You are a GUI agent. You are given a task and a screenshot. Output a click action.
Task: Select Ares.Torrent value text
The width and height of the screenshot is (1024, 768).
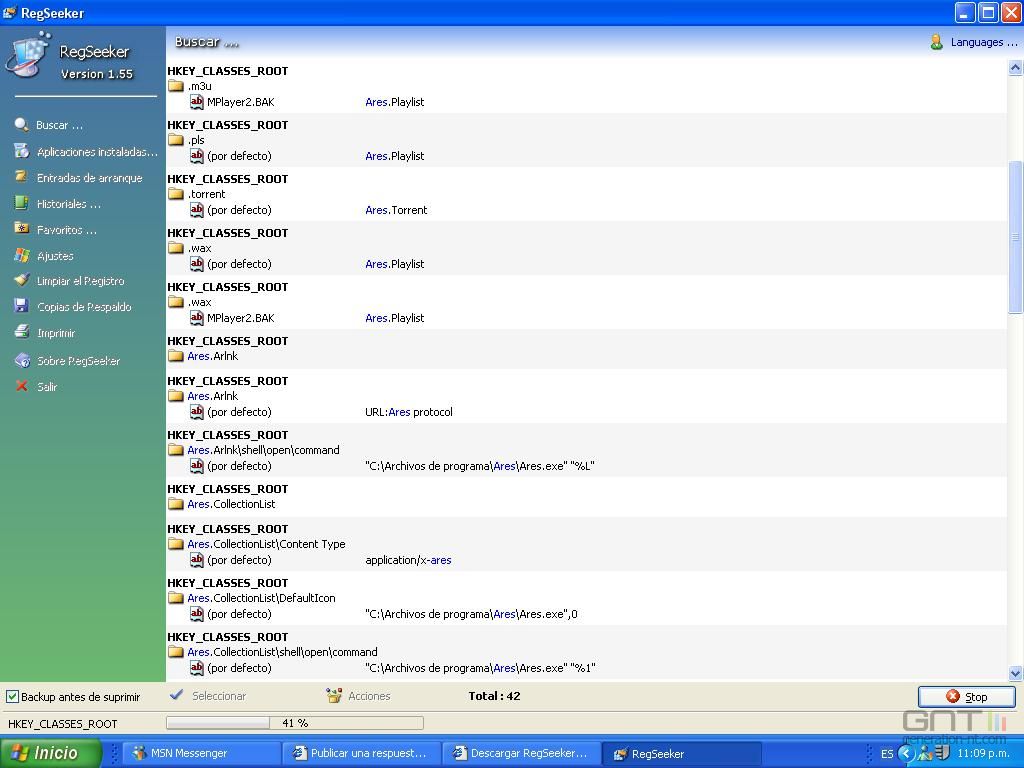click(396, 210)
